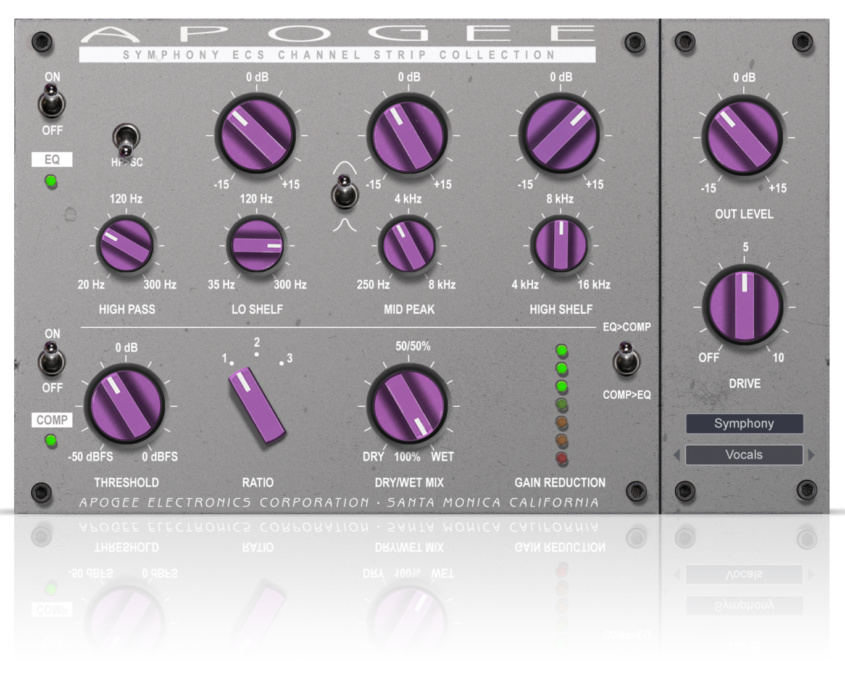Viewport: 845px width, 684px height.
Task: Click the COMP label button
Action: 52,420
